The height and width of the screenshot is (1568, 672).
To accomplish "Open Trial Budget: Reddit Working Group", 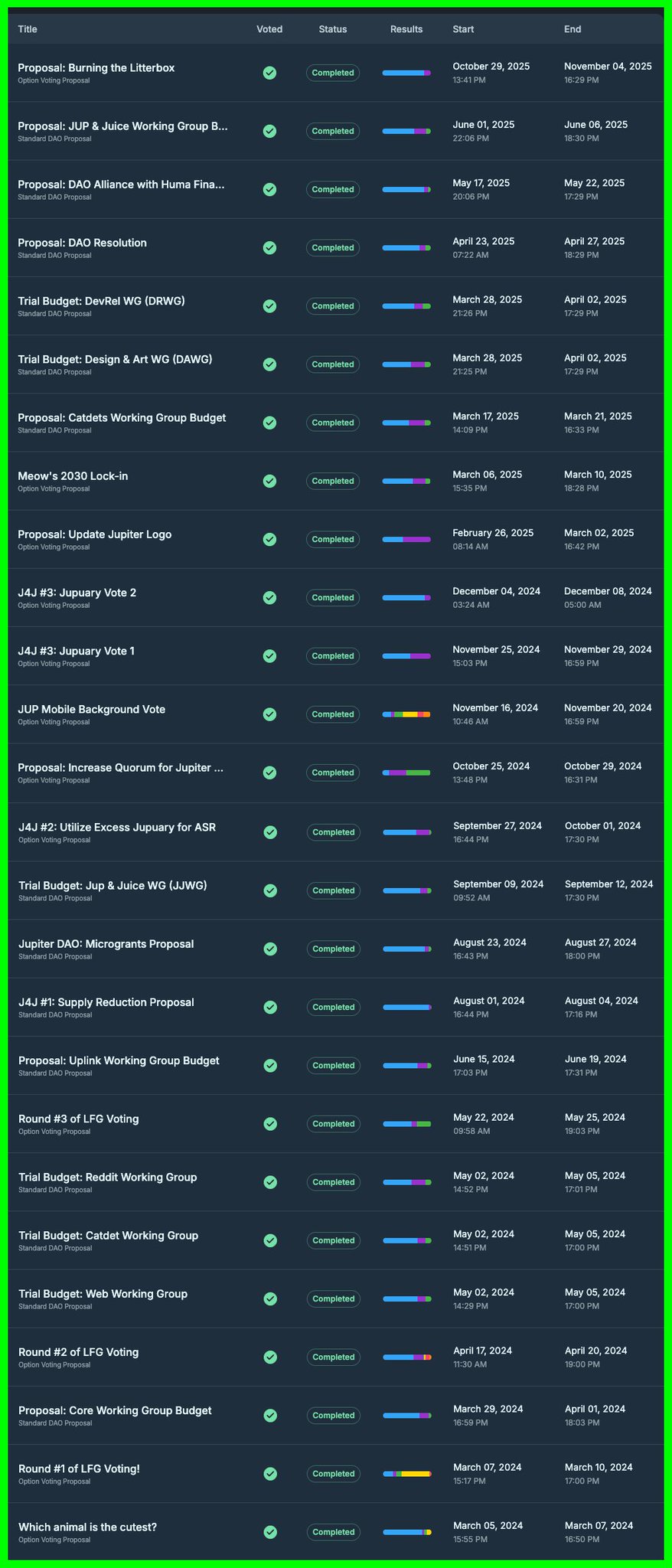I will point(108,1177).
